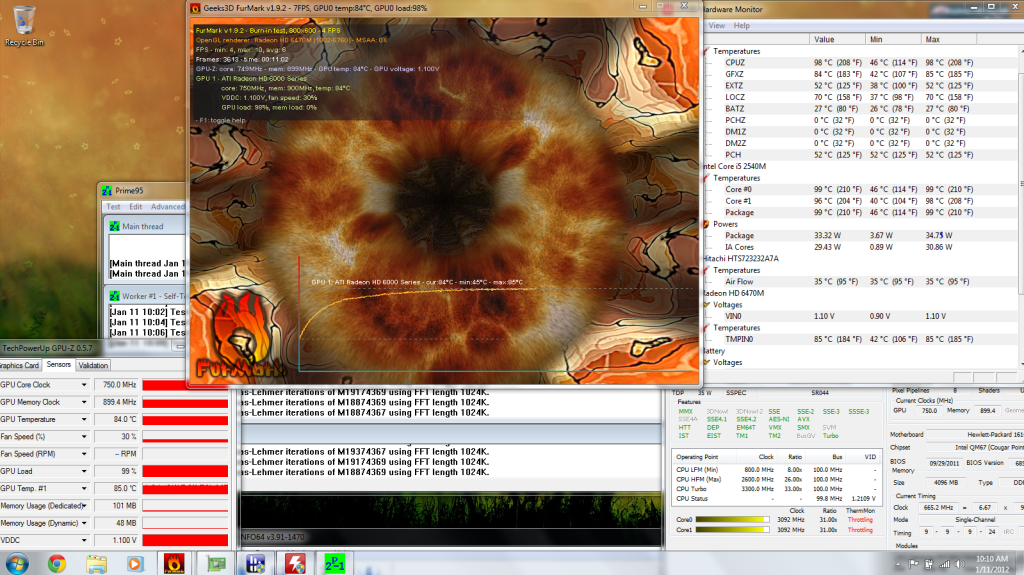1024x575 pixels.
Task: Select Radeon HD 6470M device node
Action: pyautogui.click(x=733, y=293)
